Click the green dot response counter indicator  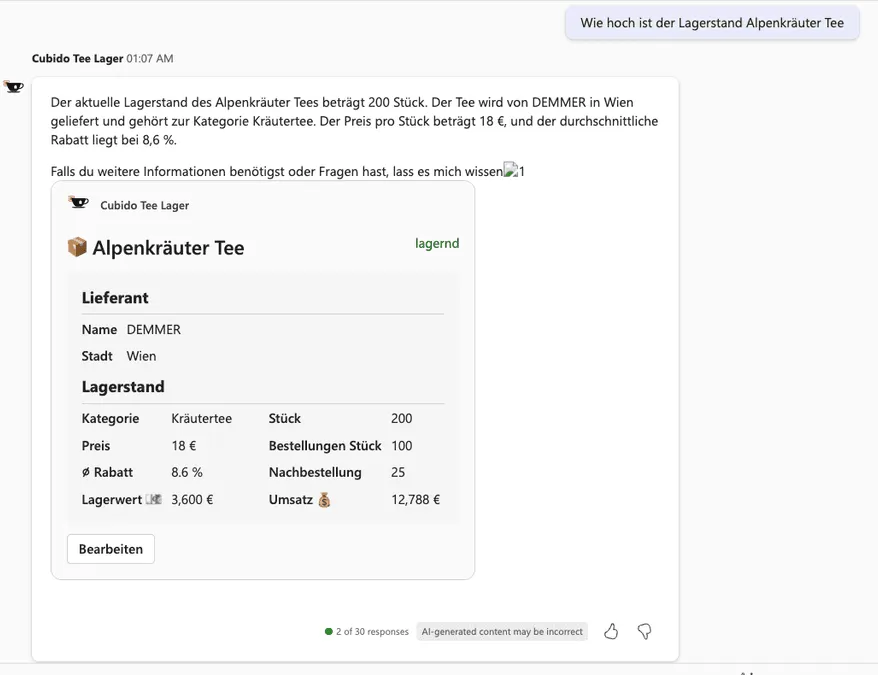[x=329, y=632]
